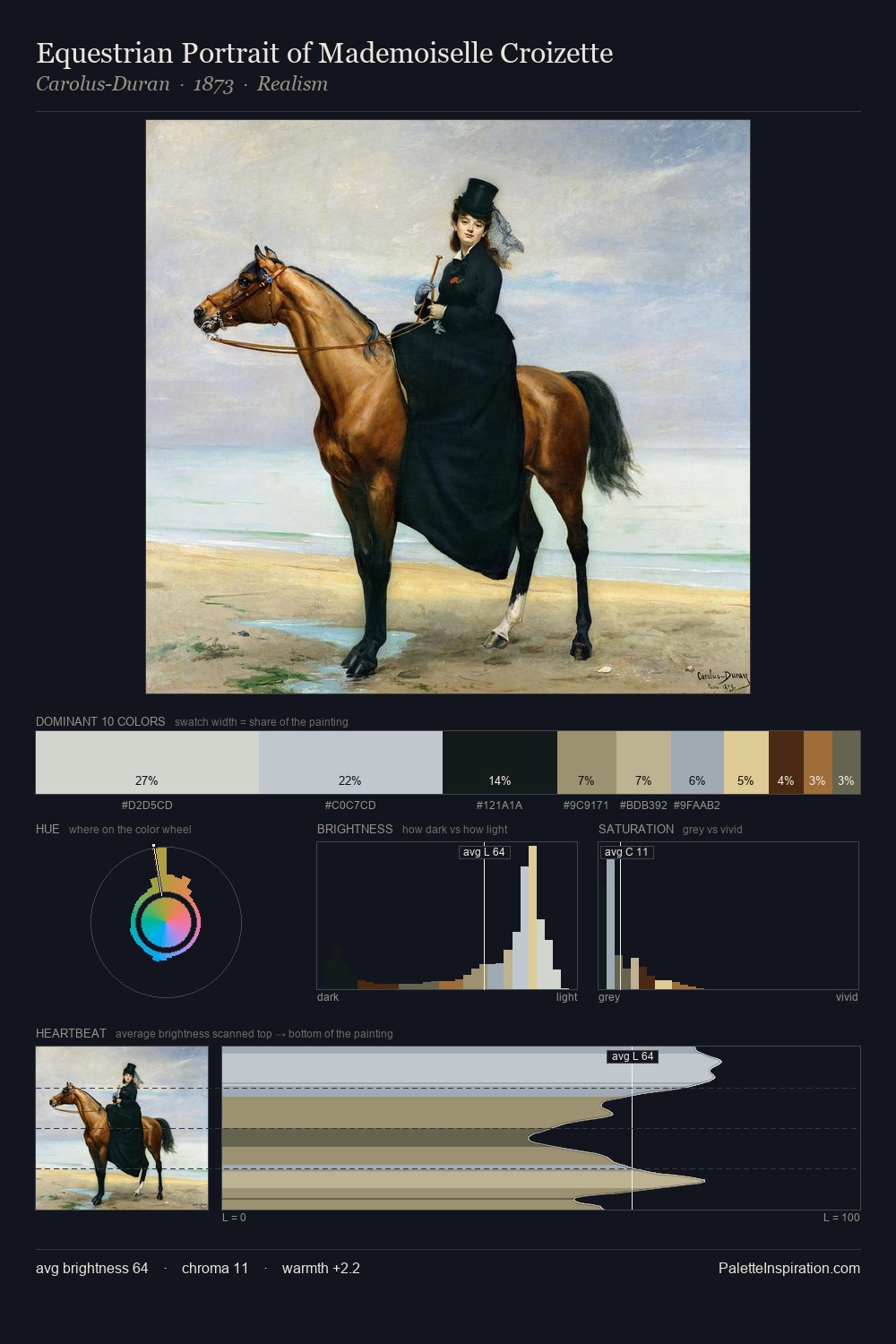
Task: Click the L = 100 axis label
Action: click(x=841, y=1218)
